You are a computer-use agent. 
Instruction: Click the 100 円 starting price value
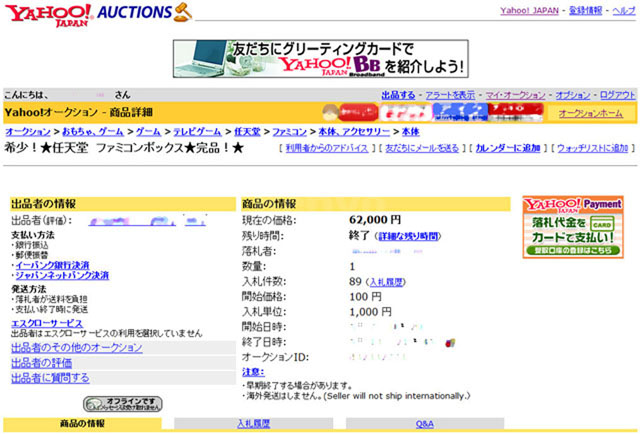click(x=365, y=297)
